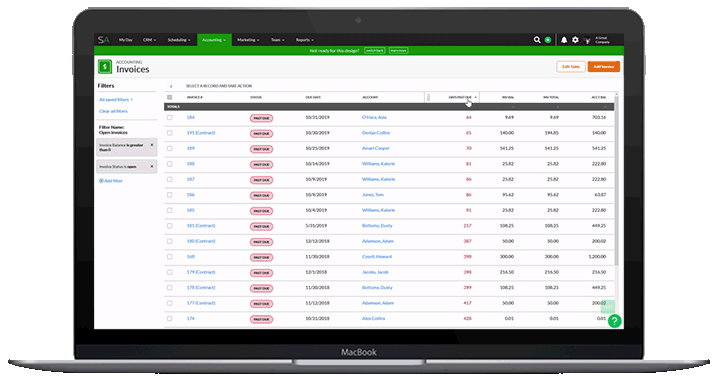Click the Edit Table button
This screenshot has width=720, height=376.
coord(571,67)
